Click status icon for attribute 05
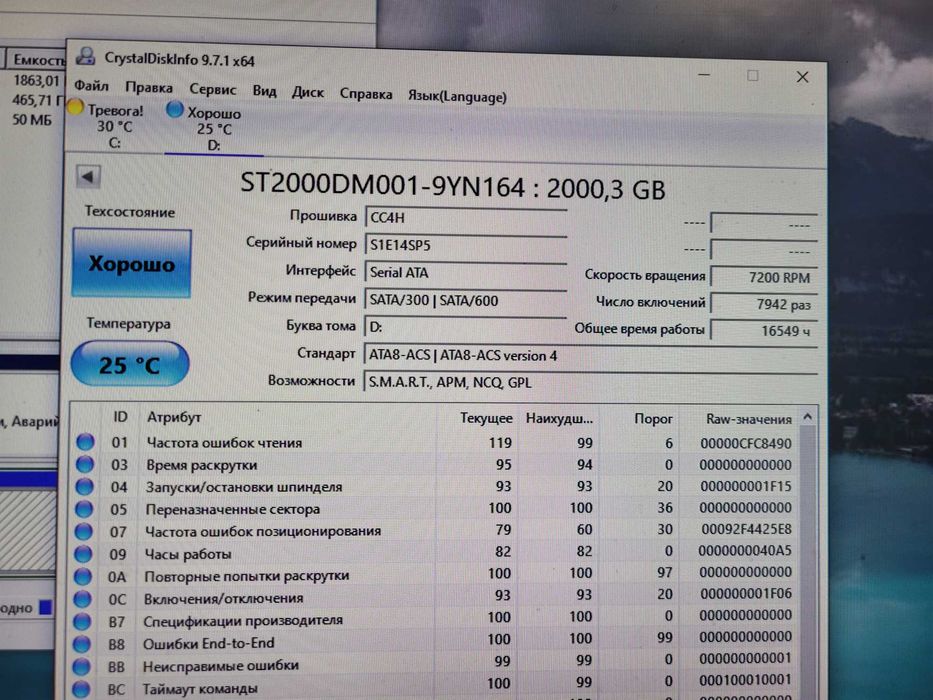933x700 pixels. (x=84, y=509)
